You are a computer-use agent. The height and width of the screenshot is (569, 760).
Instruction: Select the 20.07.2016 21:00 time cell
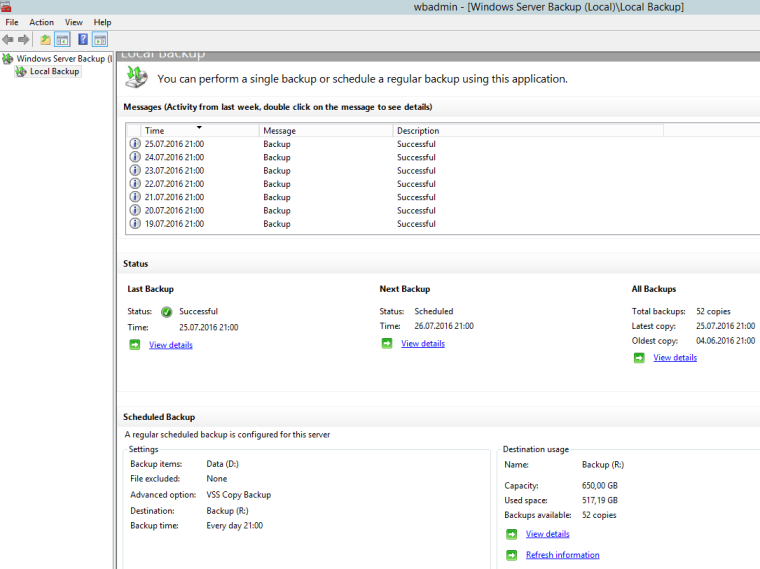click(174, 210)
